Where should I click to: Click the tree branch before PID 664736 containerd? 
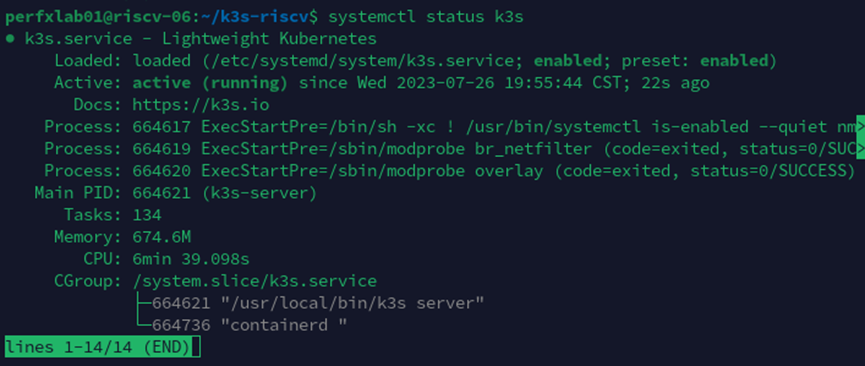coord(142,325)
